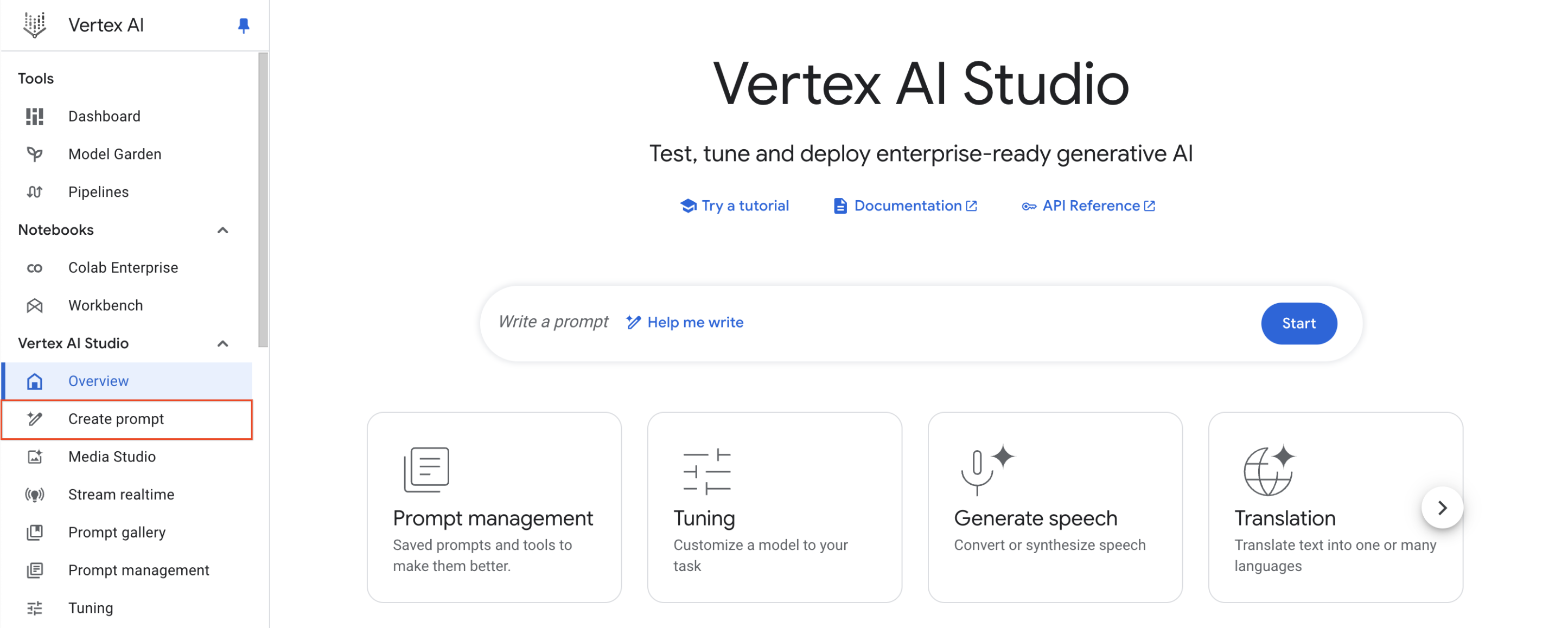The width and height of the screenshot is (1568, 628).
Task: Click the Translation globe icon
Action: pyautogui.click(x=1269, y=470)
